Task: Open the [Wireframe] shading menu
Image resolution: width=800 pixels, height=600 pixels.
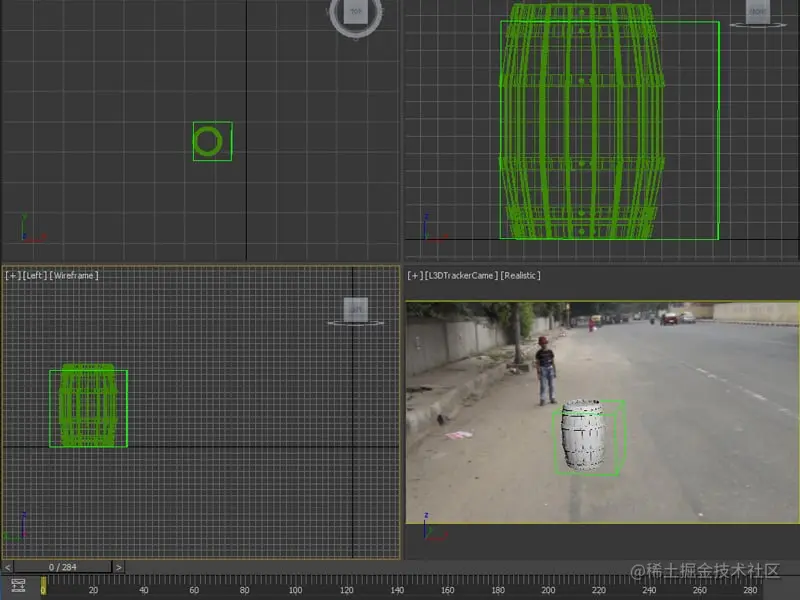Action: 74,276
